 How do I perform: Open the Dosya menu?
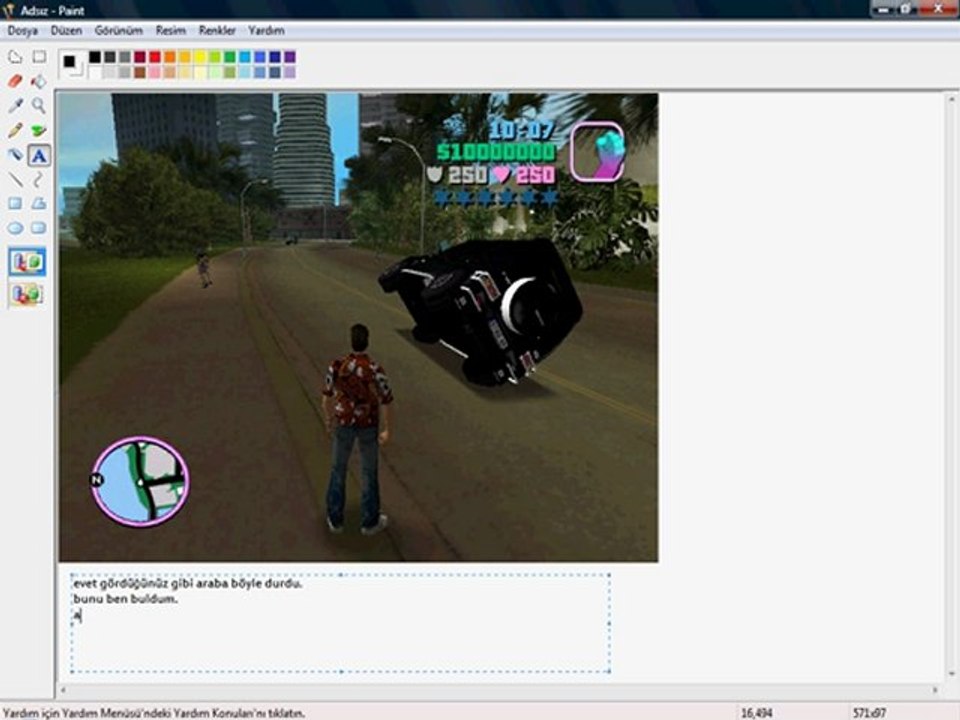point(23,30)
